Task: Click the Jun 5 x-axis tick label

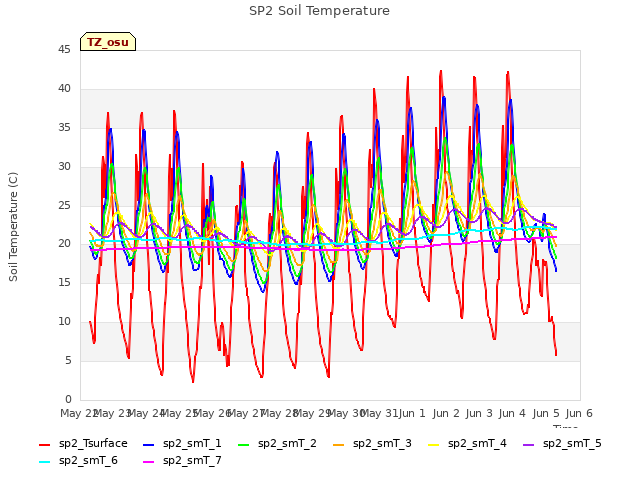Action: (546, 413)
